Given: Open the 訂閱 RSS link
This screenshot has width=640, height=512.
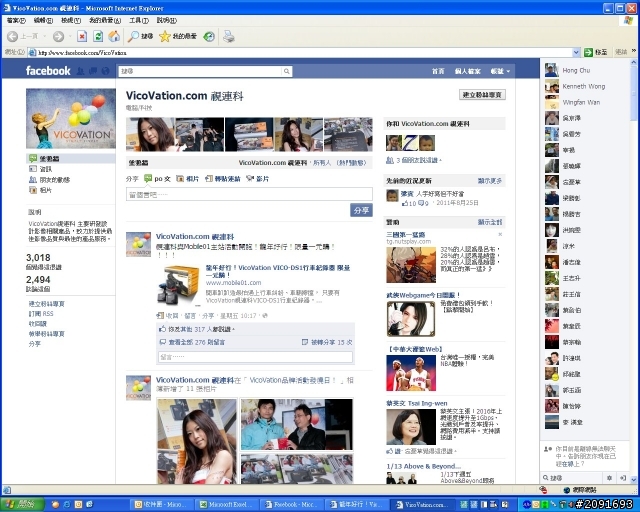Looking at the screenshot, I should [x=41, y=314].
